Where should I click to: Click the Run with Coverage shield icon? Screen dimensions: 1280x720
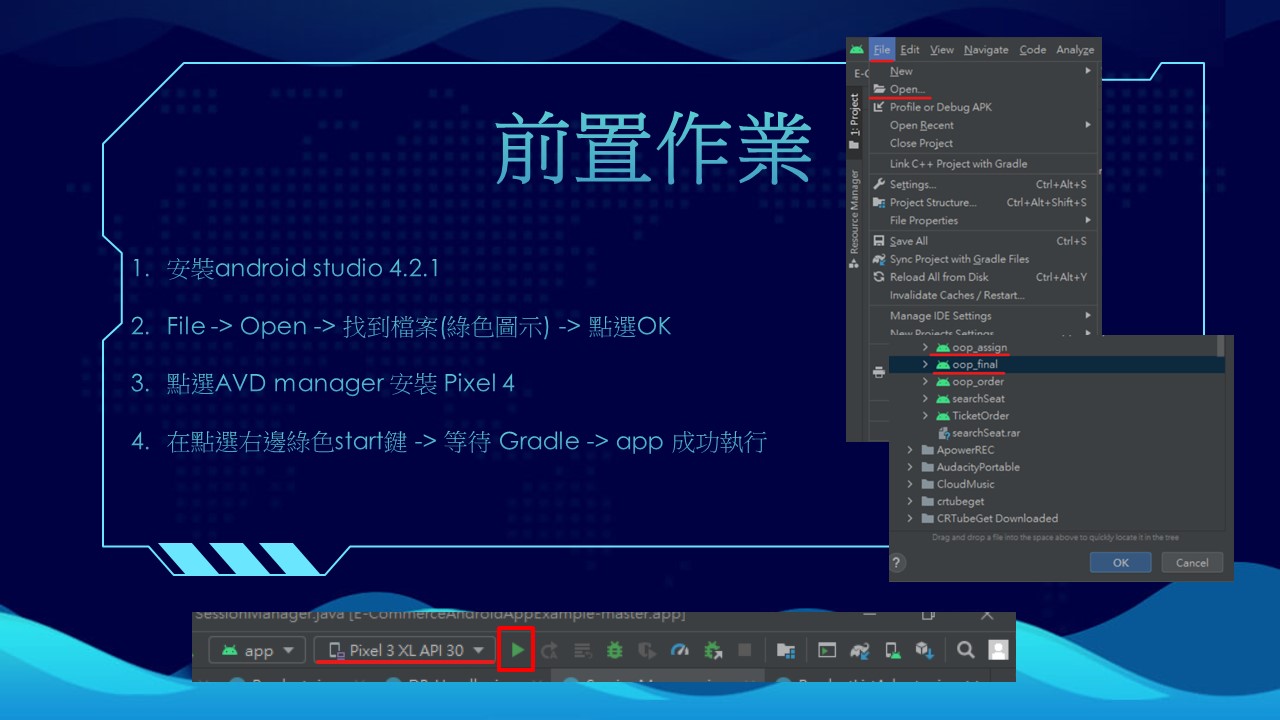[648, 650]
